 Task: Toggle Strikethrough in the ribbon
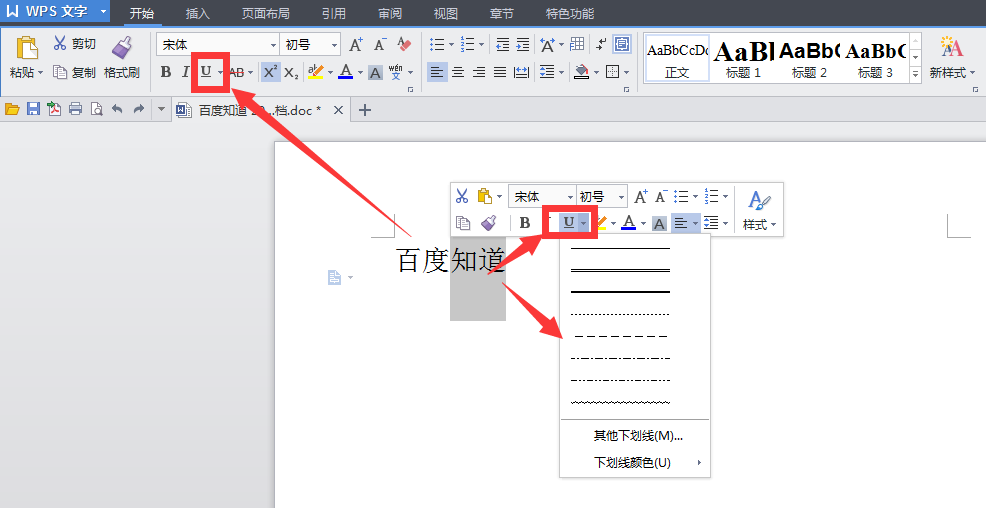[x=236, y=72]
